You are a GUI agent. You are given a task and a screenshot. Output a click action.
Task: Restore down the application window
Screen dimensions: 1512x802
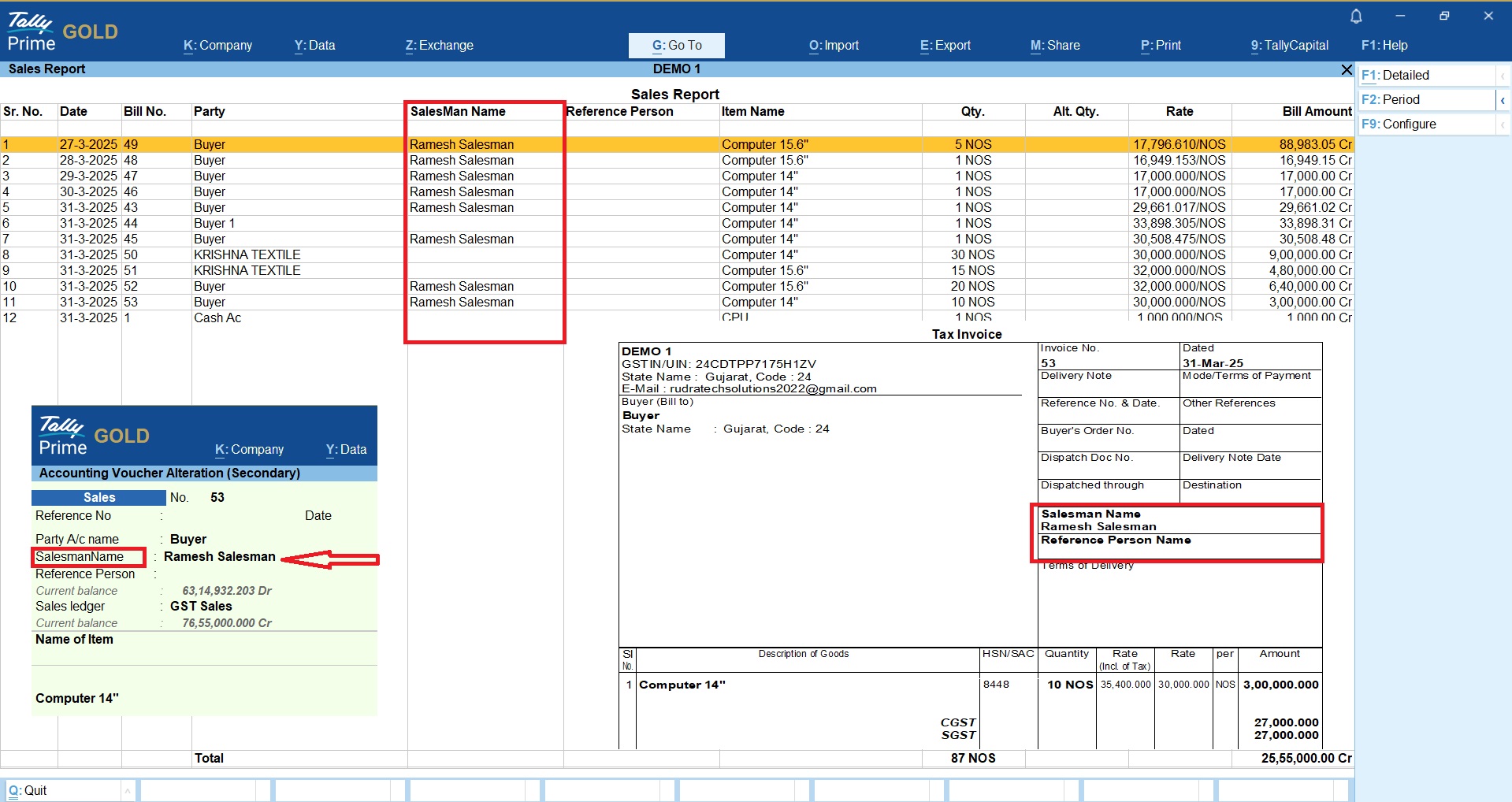[1444, 16]
